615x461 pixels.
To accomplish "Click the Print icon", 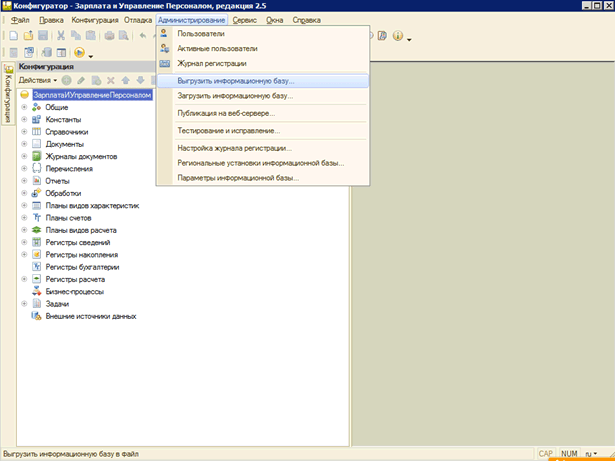I will coord(109,36).
